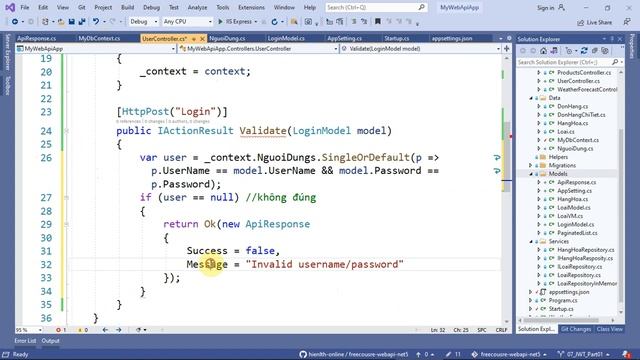Viewport: 640px width, 360px height.
Task: Open the File menu
Action: point(25,7)
